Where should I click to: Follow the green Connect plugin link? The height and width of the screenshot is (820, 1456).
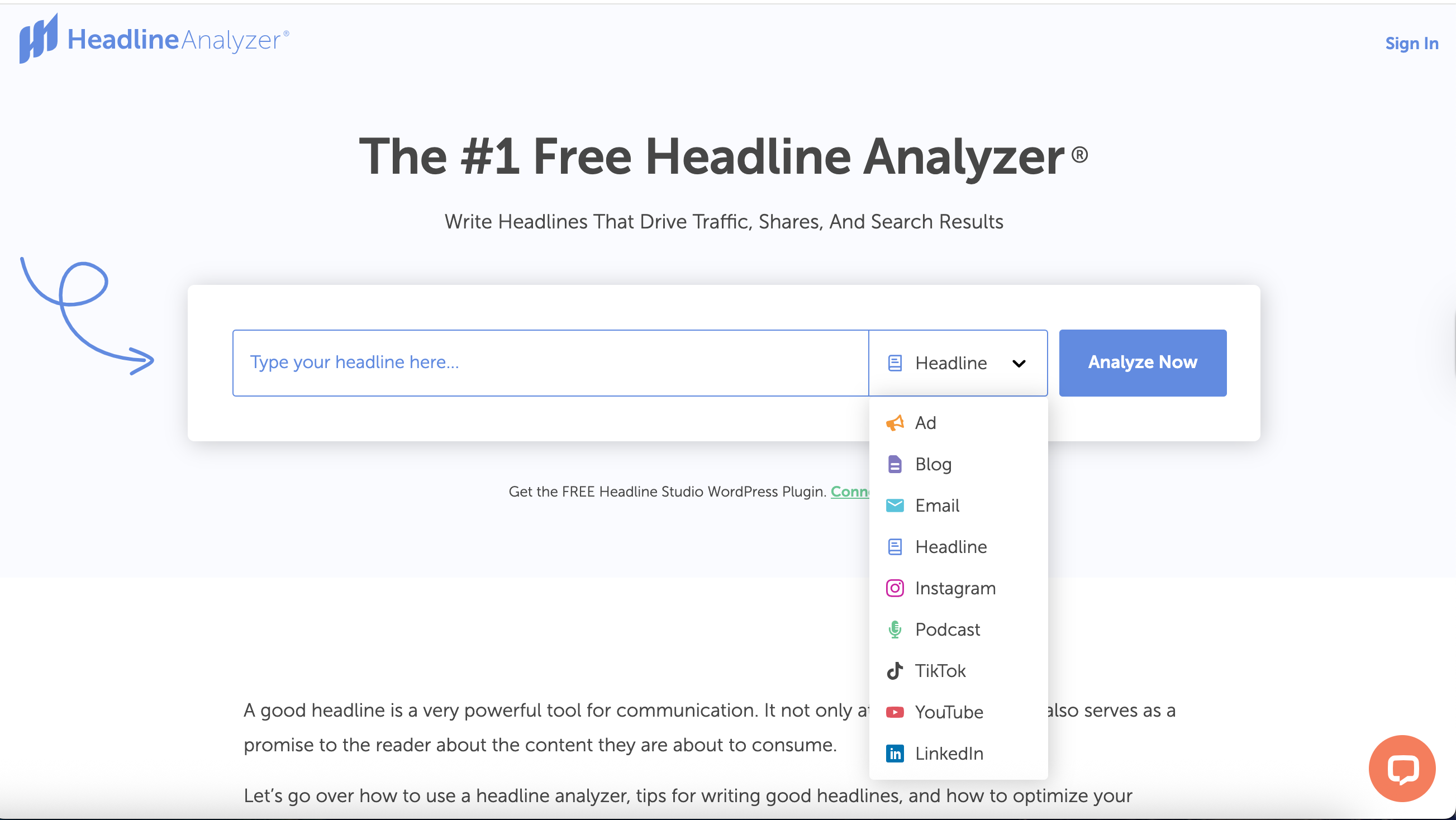(x=850, y=491)
